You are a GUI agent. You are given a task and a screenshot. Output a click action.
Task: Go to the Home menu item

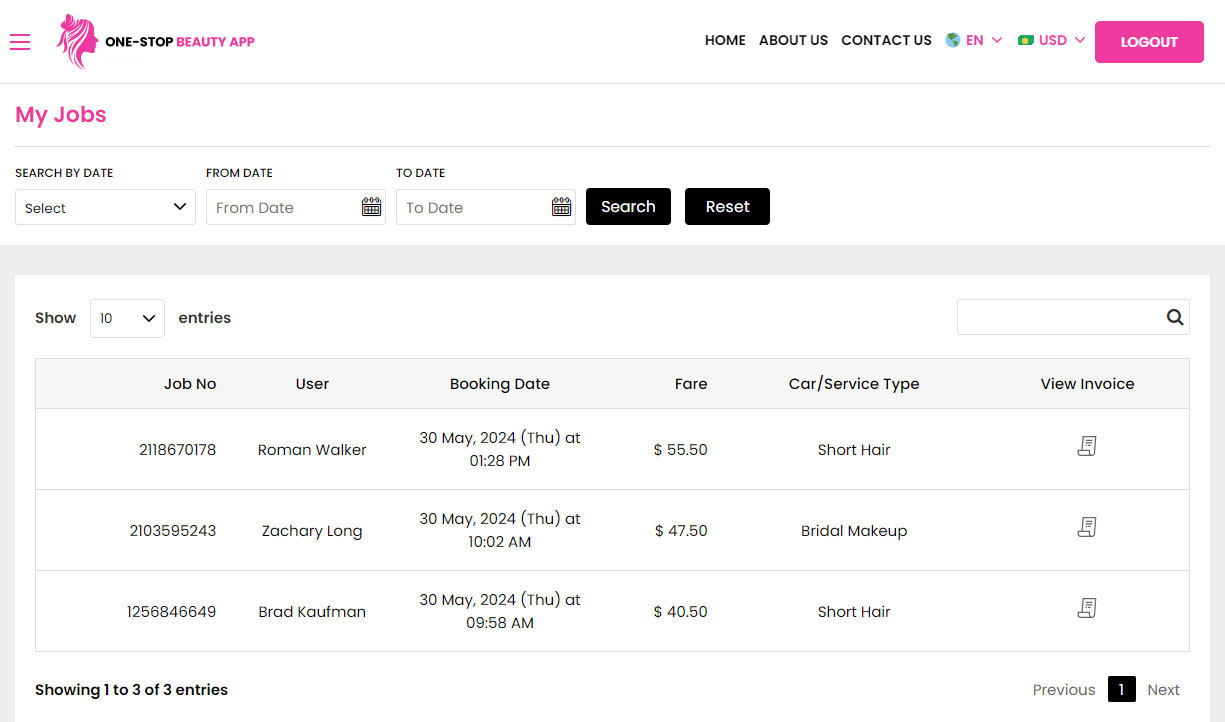pyautogui.click(x=725, y=40)
